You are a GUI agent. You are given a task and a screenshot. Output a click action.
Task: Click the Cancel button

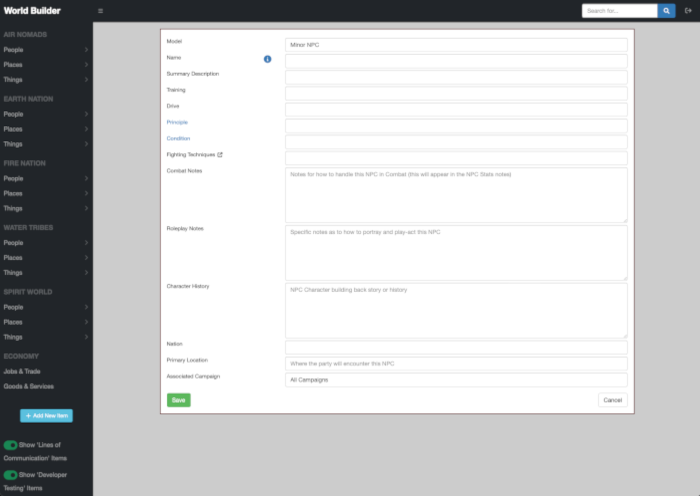612,400
